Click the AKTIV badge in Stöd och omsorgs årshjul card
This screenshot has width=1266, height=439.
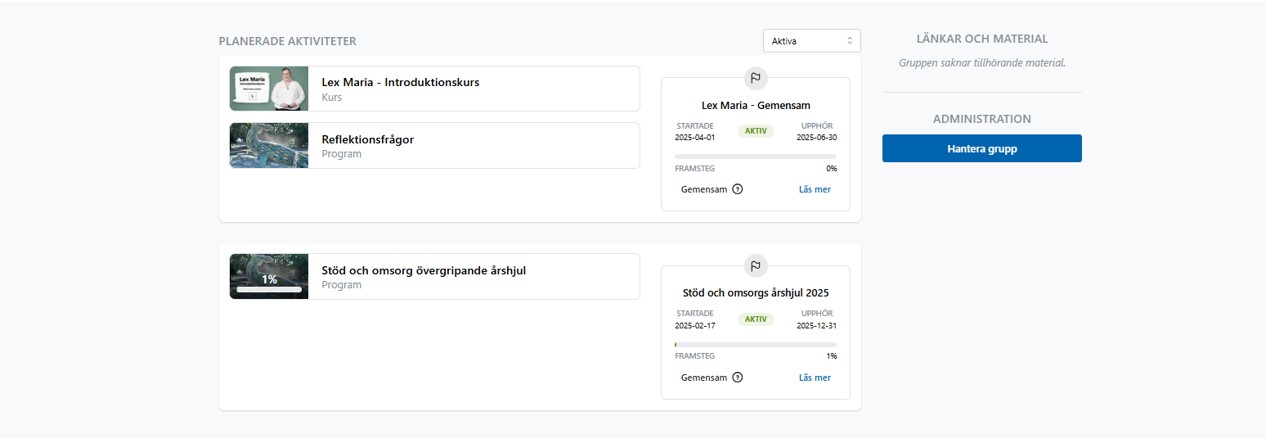point(756,319)
